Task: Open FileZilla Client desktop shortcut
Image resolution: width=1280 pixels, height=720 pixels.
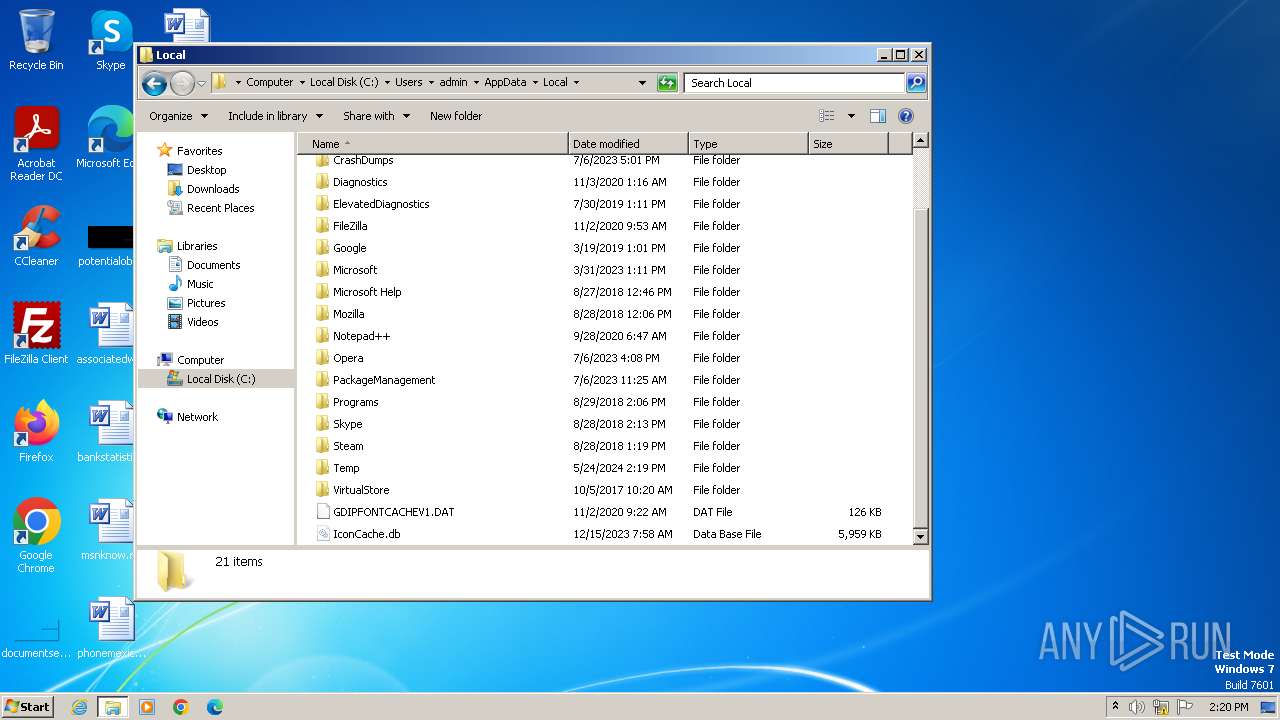Action: [x=36, y=334]
